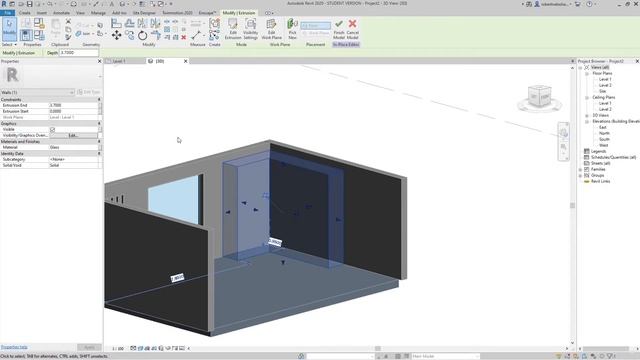Collapse the Constraints section
640x360 pixels.
pyautogui.click(x=99, y=100)
